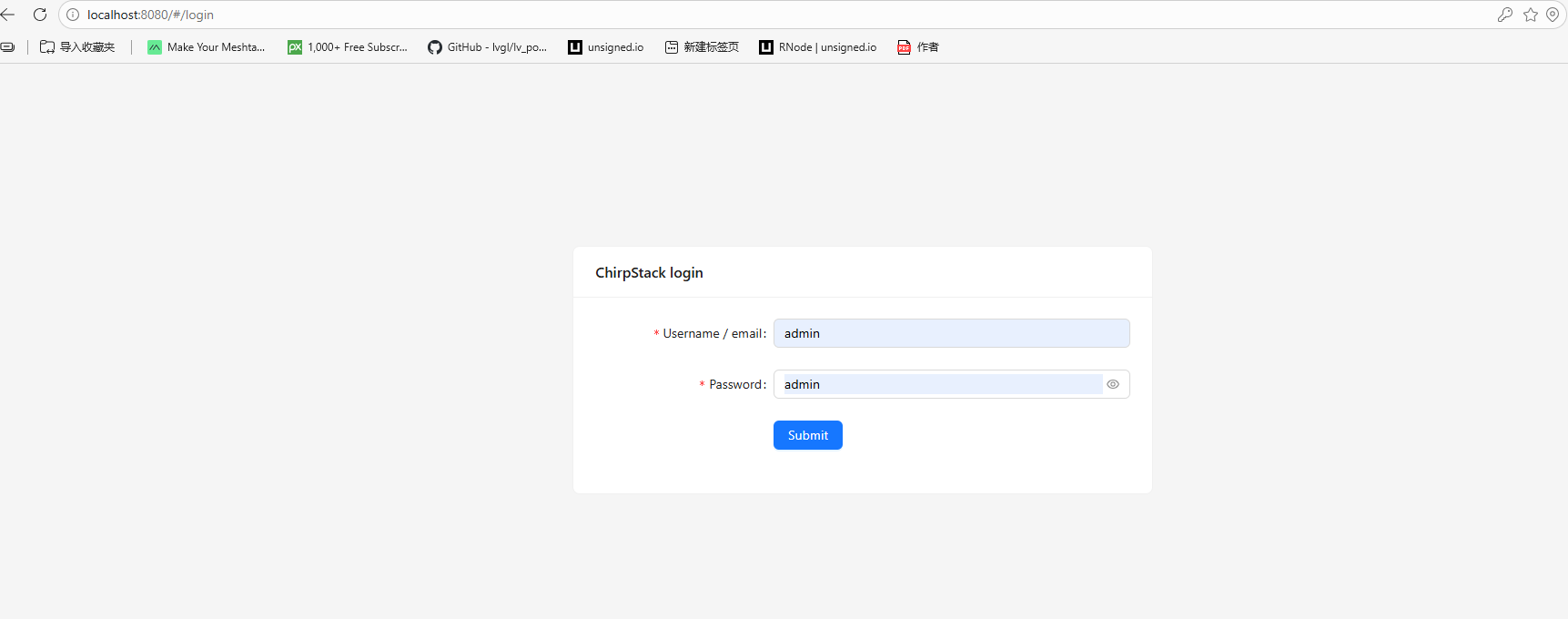This screenshot has width=1568, height=619.
Task: Reload the page with refresh icon
Action: 40,15
